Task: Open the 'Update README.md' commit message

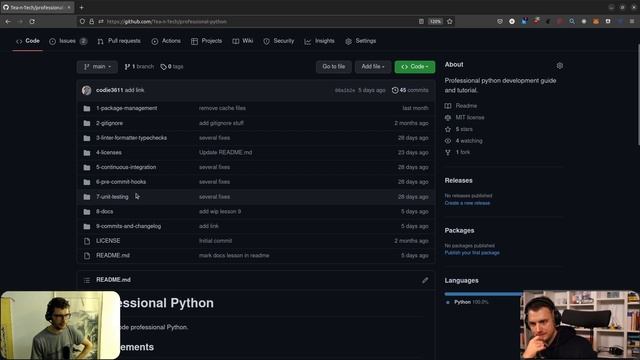Action: click(225, 152)
